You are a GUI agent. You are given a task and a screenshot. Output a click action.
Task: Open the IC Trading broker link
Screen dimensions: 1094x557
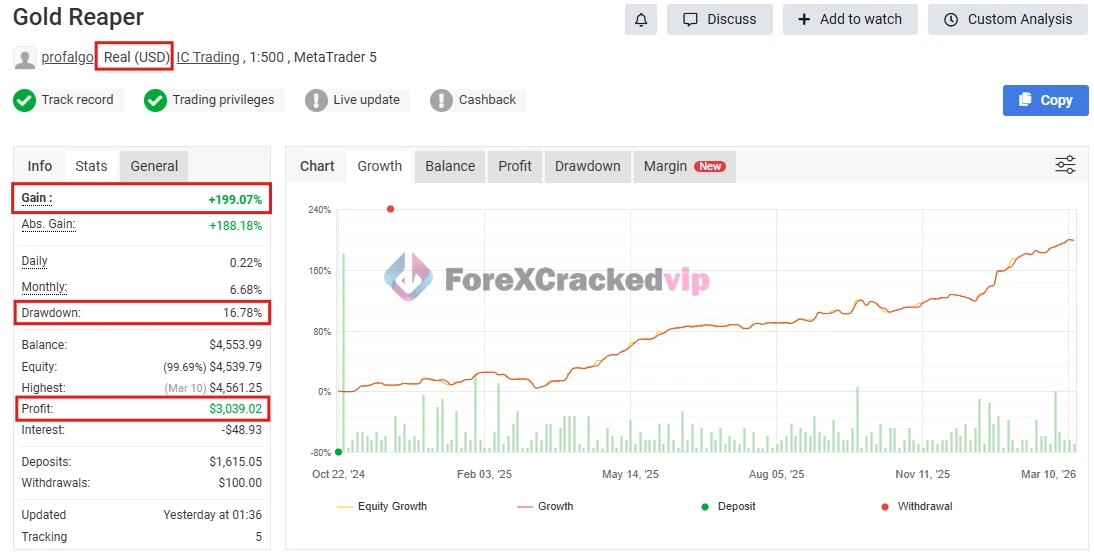click(x=208, y=57)
